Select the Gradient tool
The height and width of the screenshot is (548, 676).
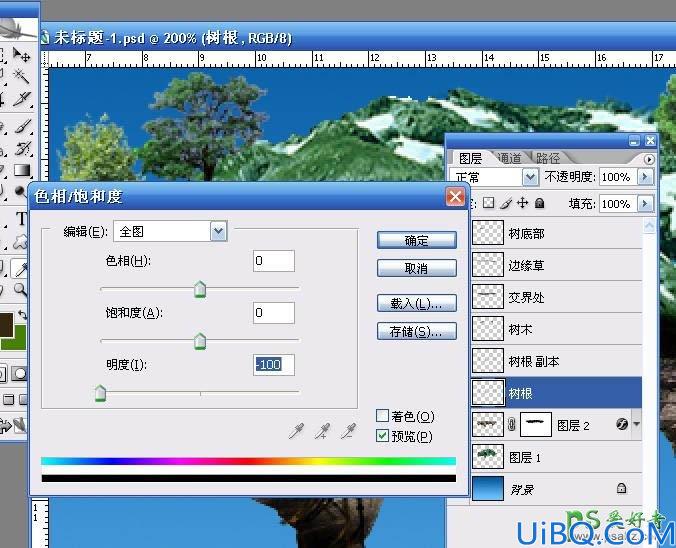click(22, 170)
